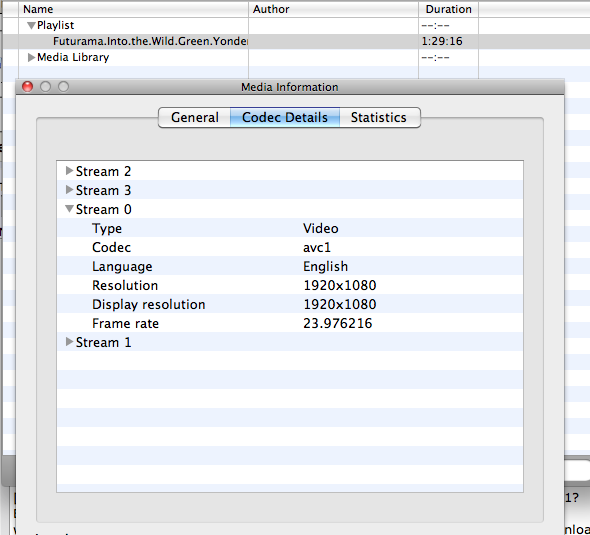Click the 1:29:16 duration cell
The width and height of the screenshot is (590, 535).
(x=442, y=41)
